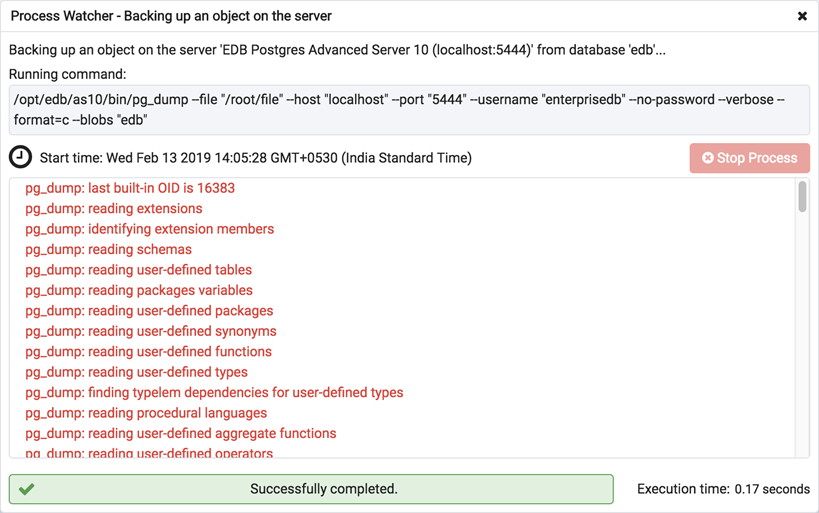Select the 'last built-in OID is 16383' line
The image size is (819, 513).
pos(130,188)
